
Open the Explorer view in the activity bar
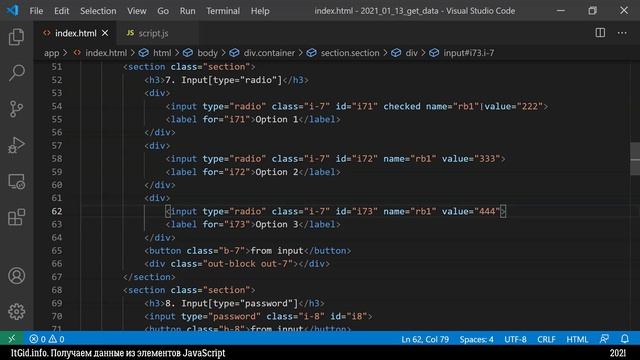(16, 37)
